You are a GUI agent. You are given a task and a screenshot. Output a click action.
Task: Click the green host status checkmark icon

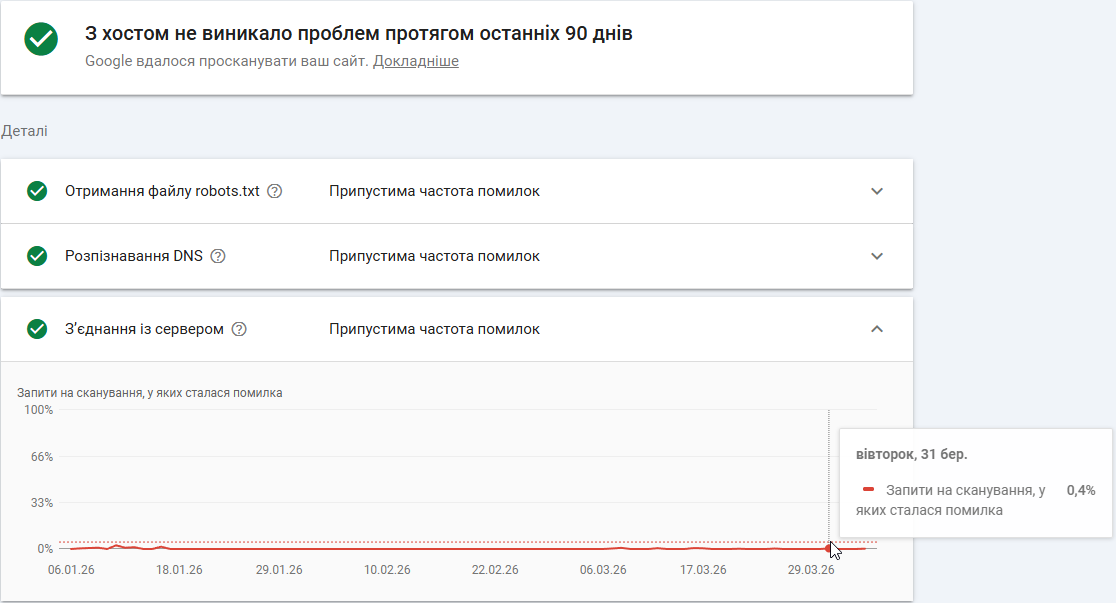[x=41, y=39]
